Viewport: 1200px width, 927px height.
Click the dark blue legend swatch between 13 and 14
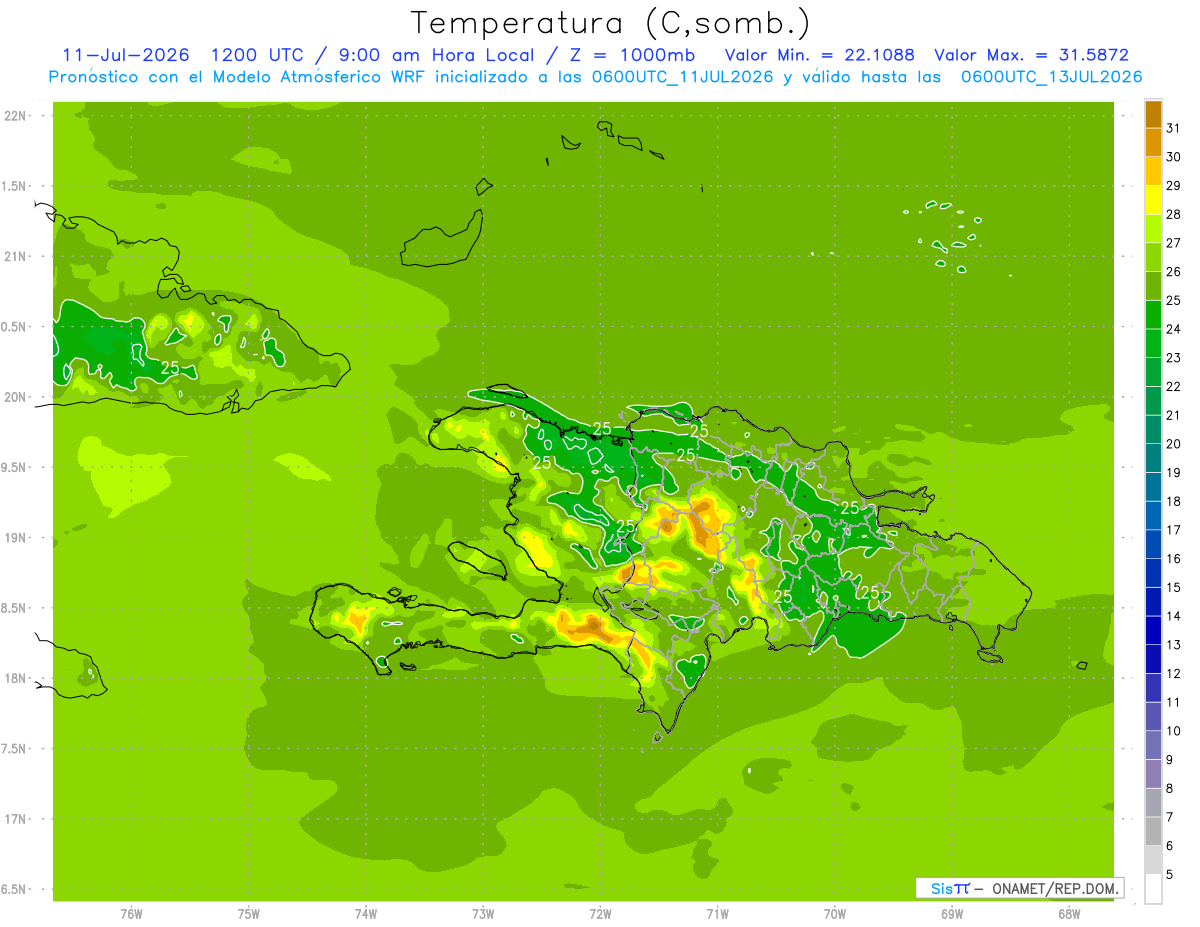[1153, 631]
